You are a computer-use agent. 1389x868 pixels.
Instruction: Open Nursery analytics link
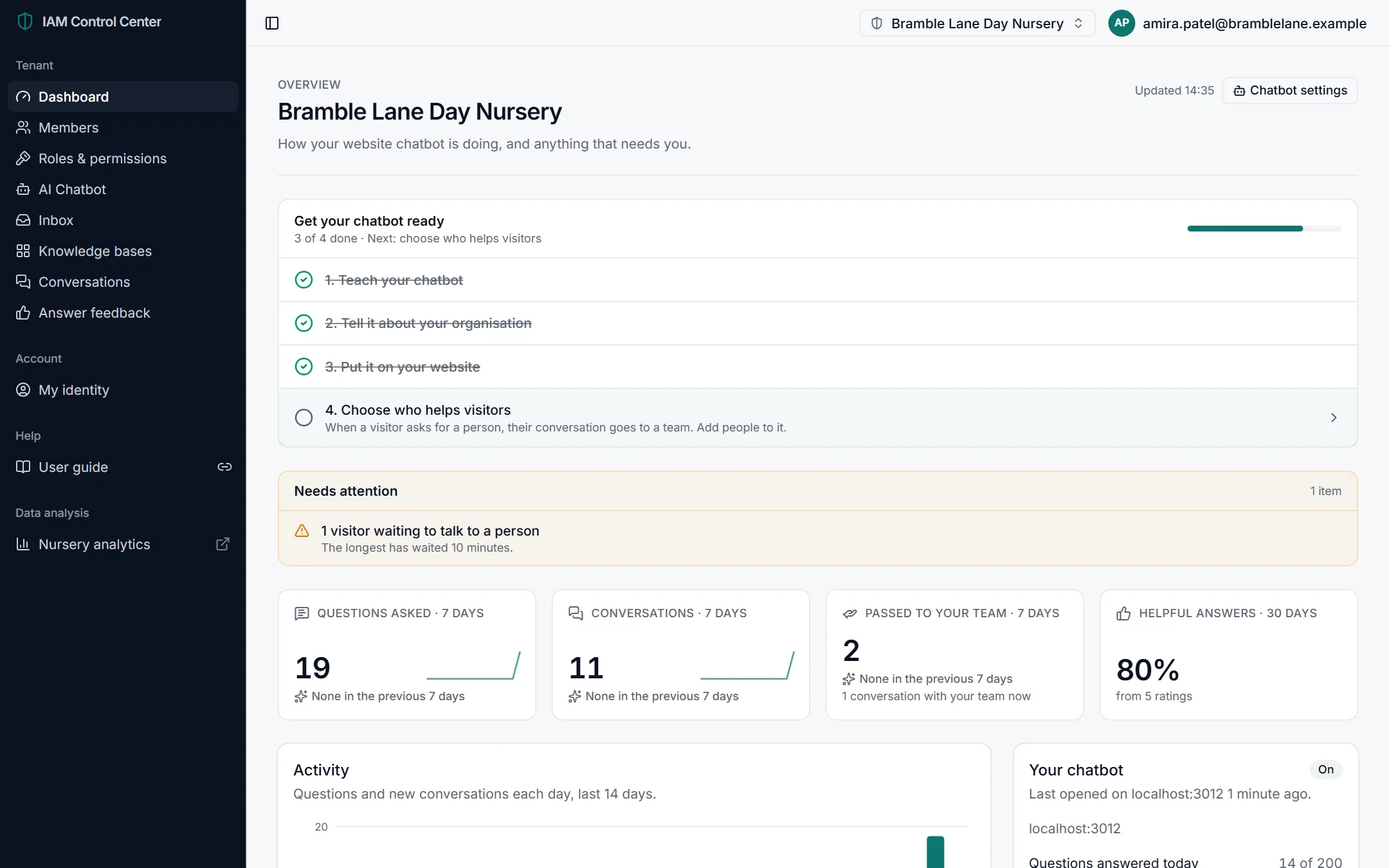123,544
